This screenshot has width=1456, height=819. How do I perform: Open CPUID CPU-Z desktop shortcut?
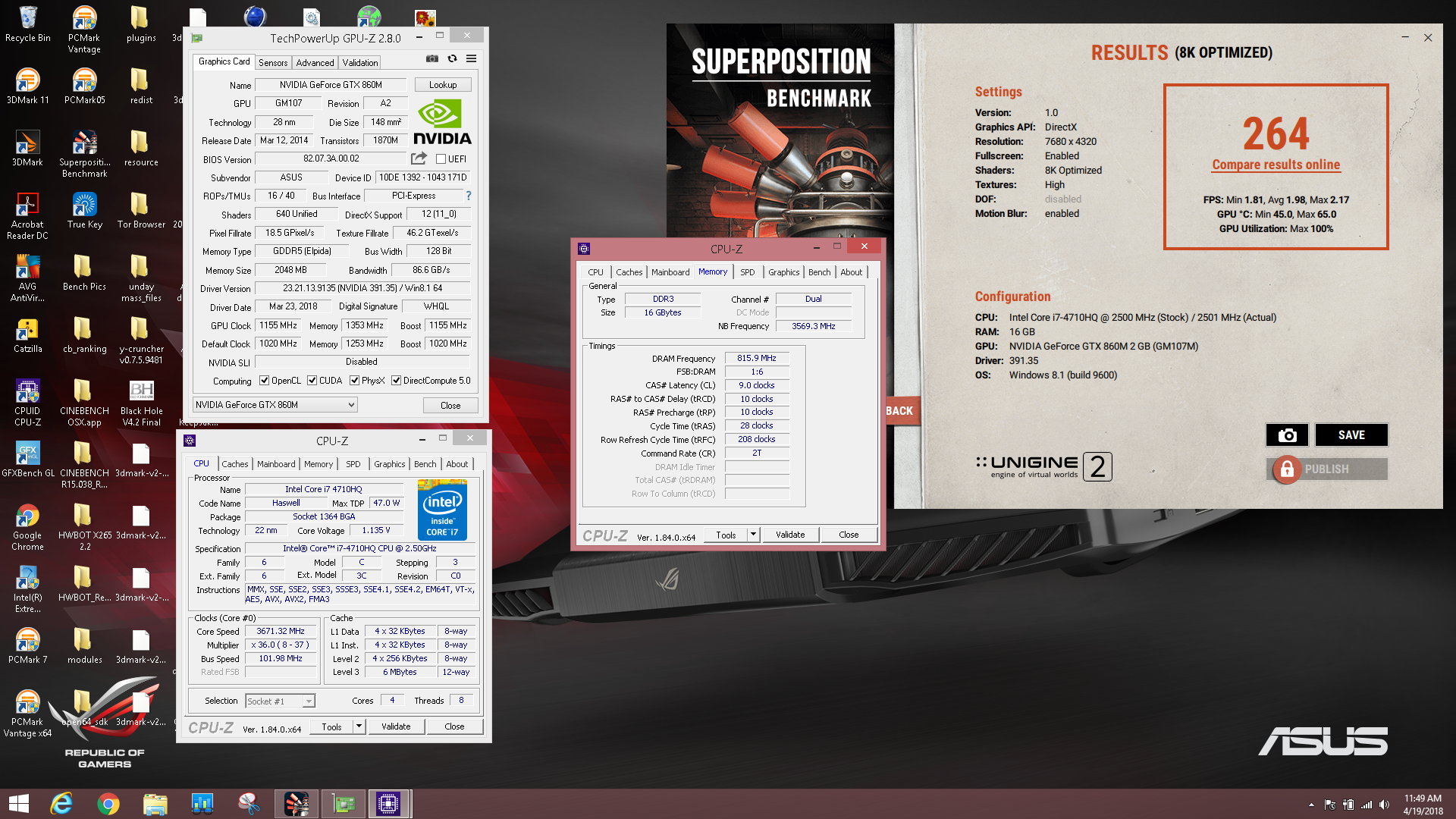pyautogui.click(x=28, y=403)
